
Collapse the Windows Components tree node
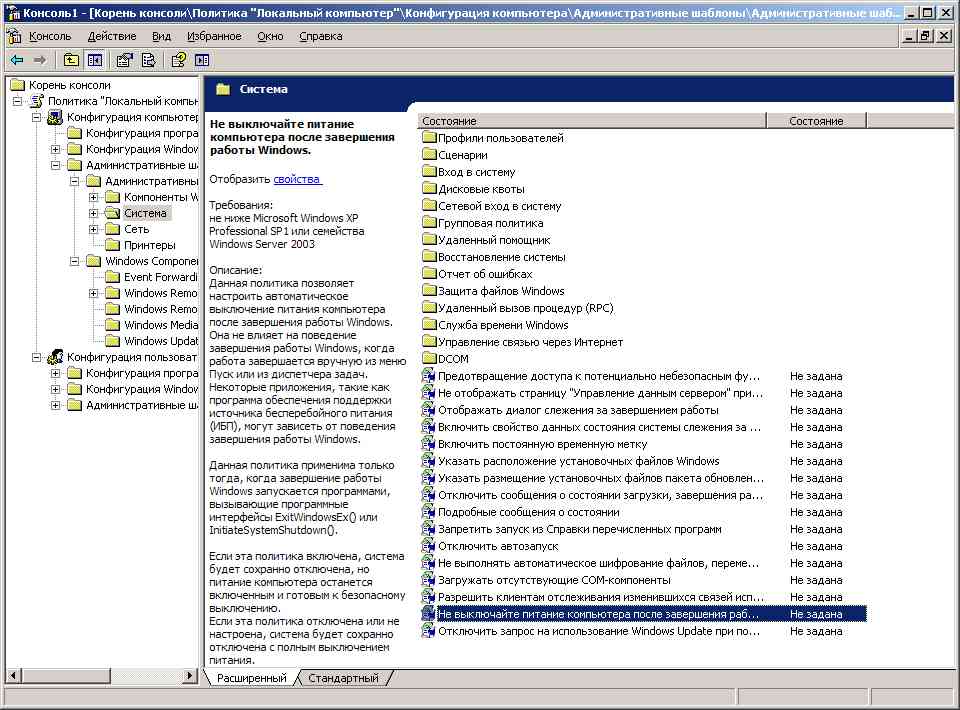coord(75,261)
